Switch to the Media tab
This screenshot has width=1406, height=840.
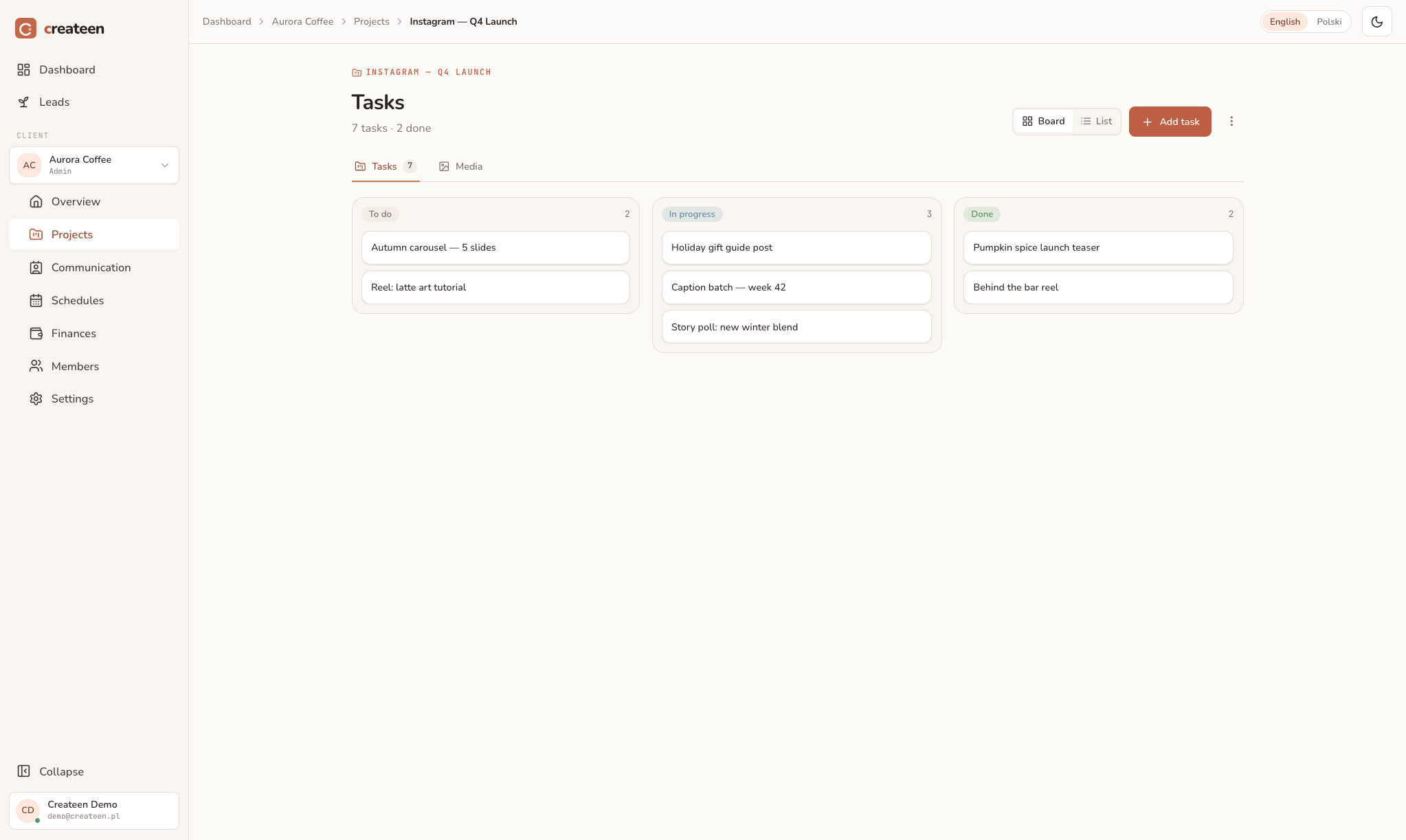[461, 166]
